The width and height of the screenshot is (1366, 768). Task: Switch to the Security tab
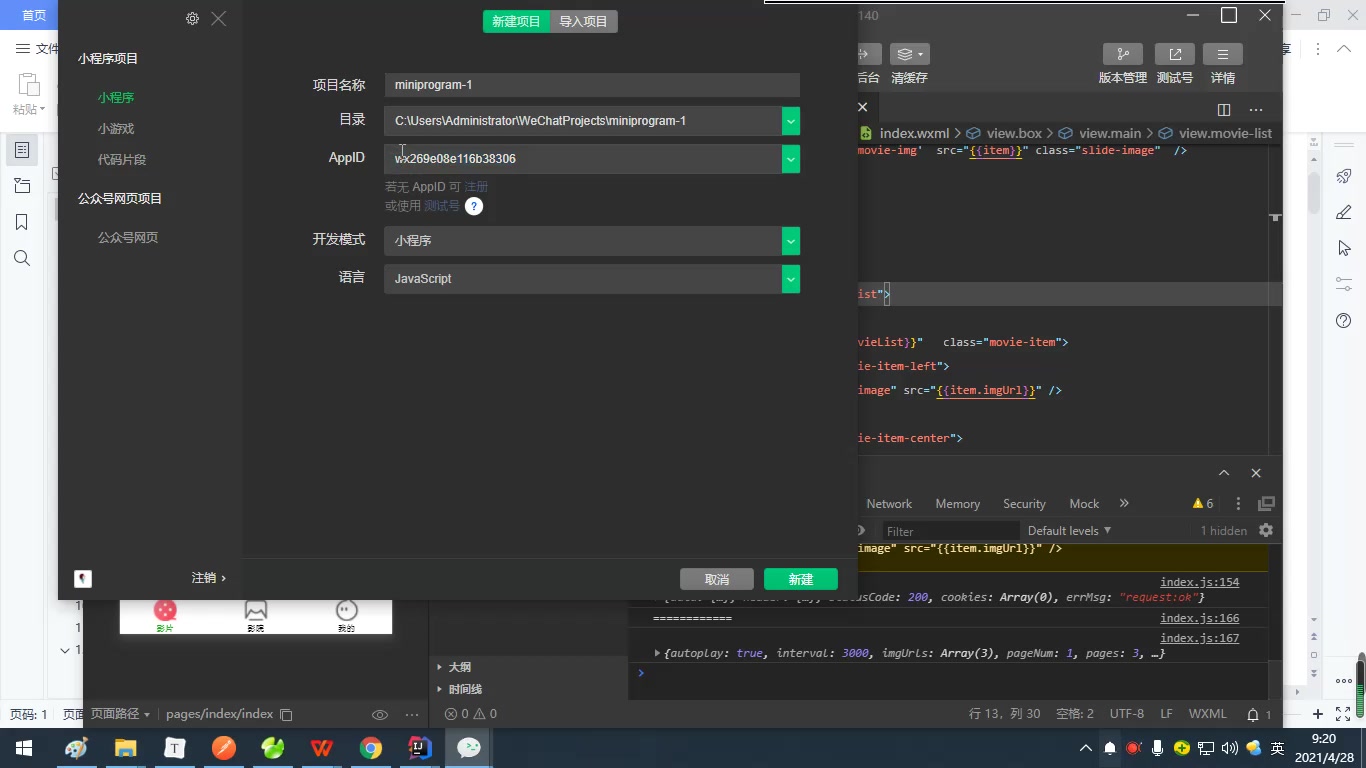pyautogui.click(x=1024, y=504)
